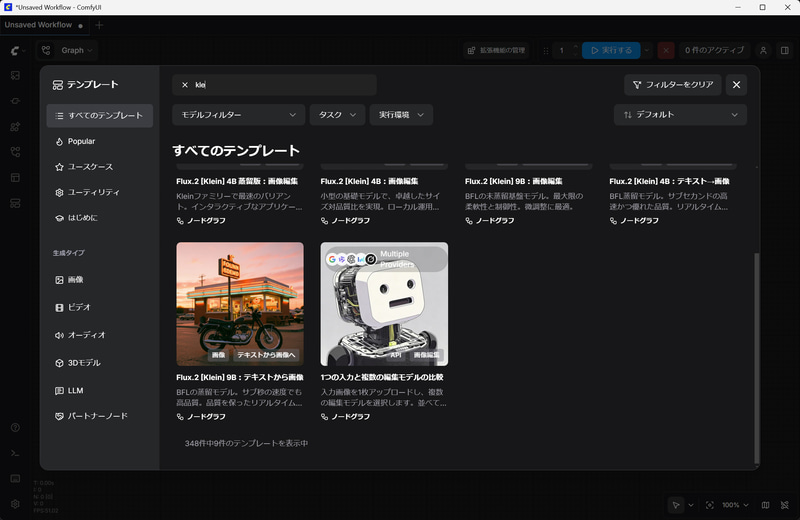Click the 0件のアクティブ queue button
800x520 pixels.
pyautogui.click(x=714, y=51)
